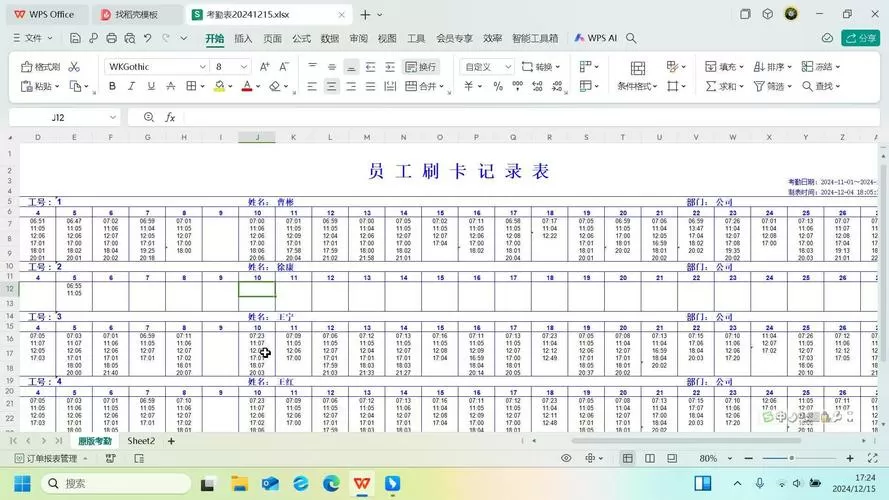This screenshot has width=889, height=500.
Task: Switch to the 数据 Data tab
Action: (330, 38)
